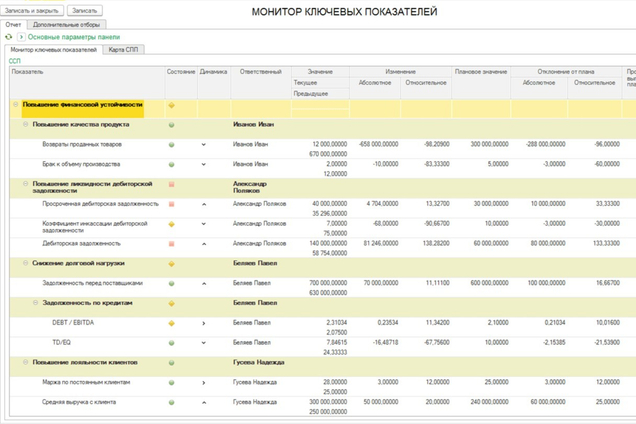Click the Записать button
This screenshot has width=636, height=424.
(x=84, y=11)
